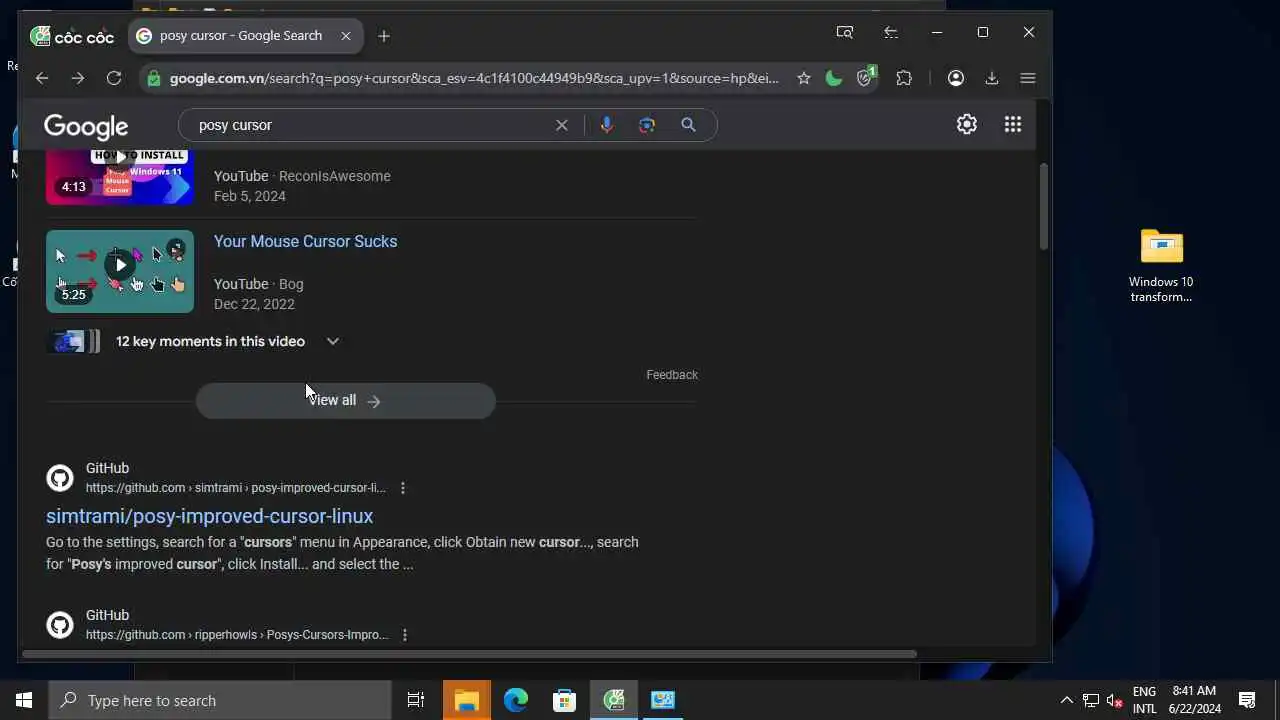Open the network tray icon
Image resolution: width=1280 pixels, height=720 pixels.
point(1091,700)
